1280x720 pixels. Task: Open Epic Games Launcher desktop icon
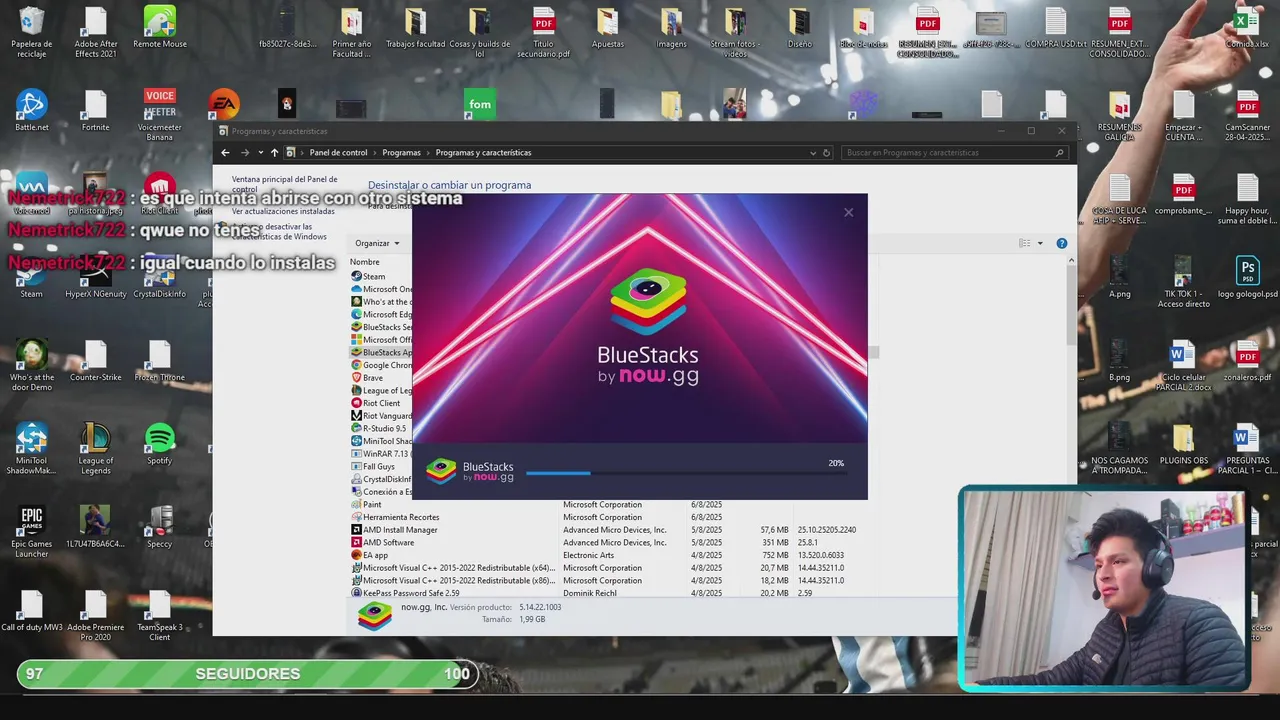click(x=31, y=532)
